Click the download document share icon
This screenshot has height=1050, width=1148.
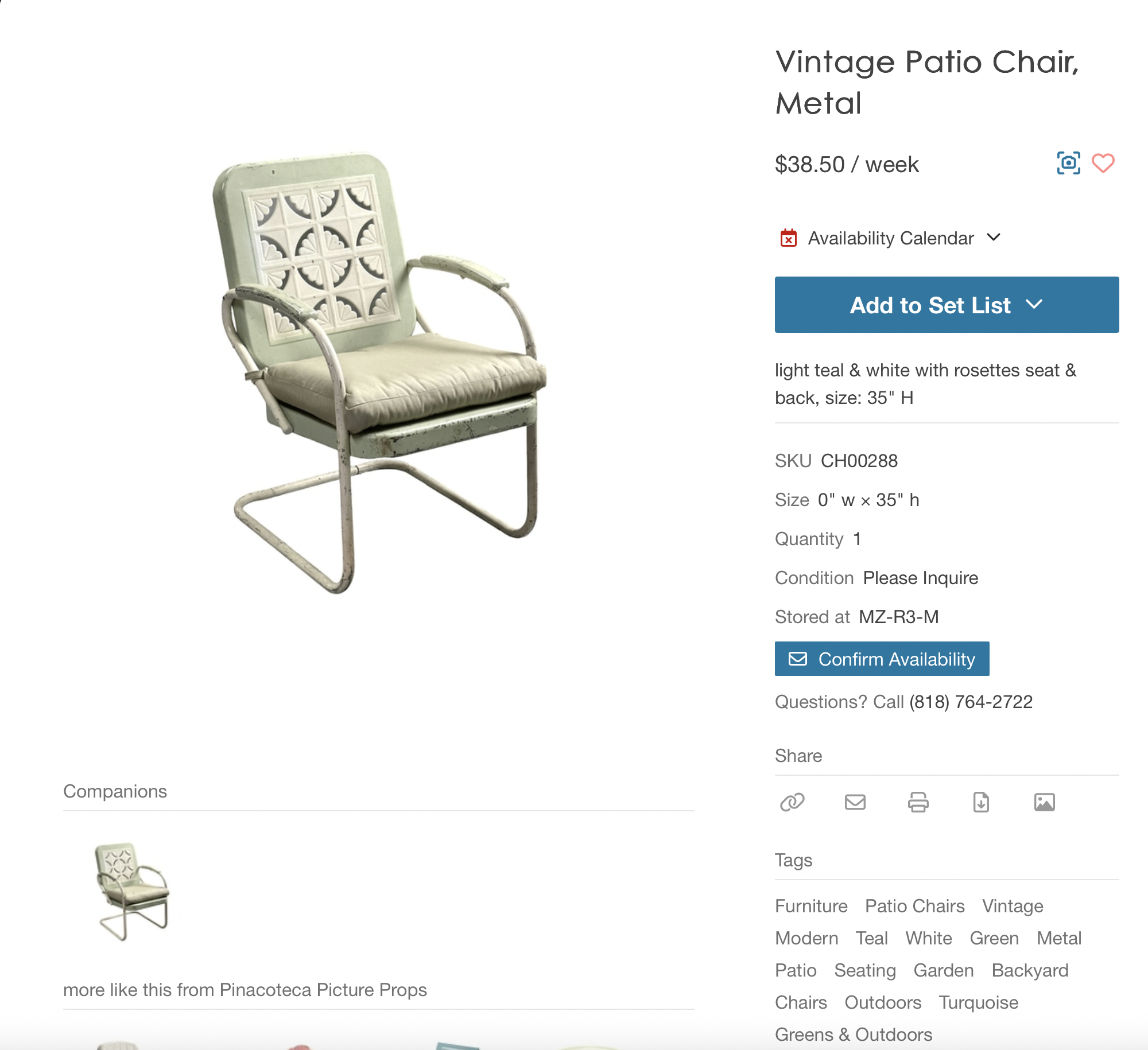coord(982,802)
